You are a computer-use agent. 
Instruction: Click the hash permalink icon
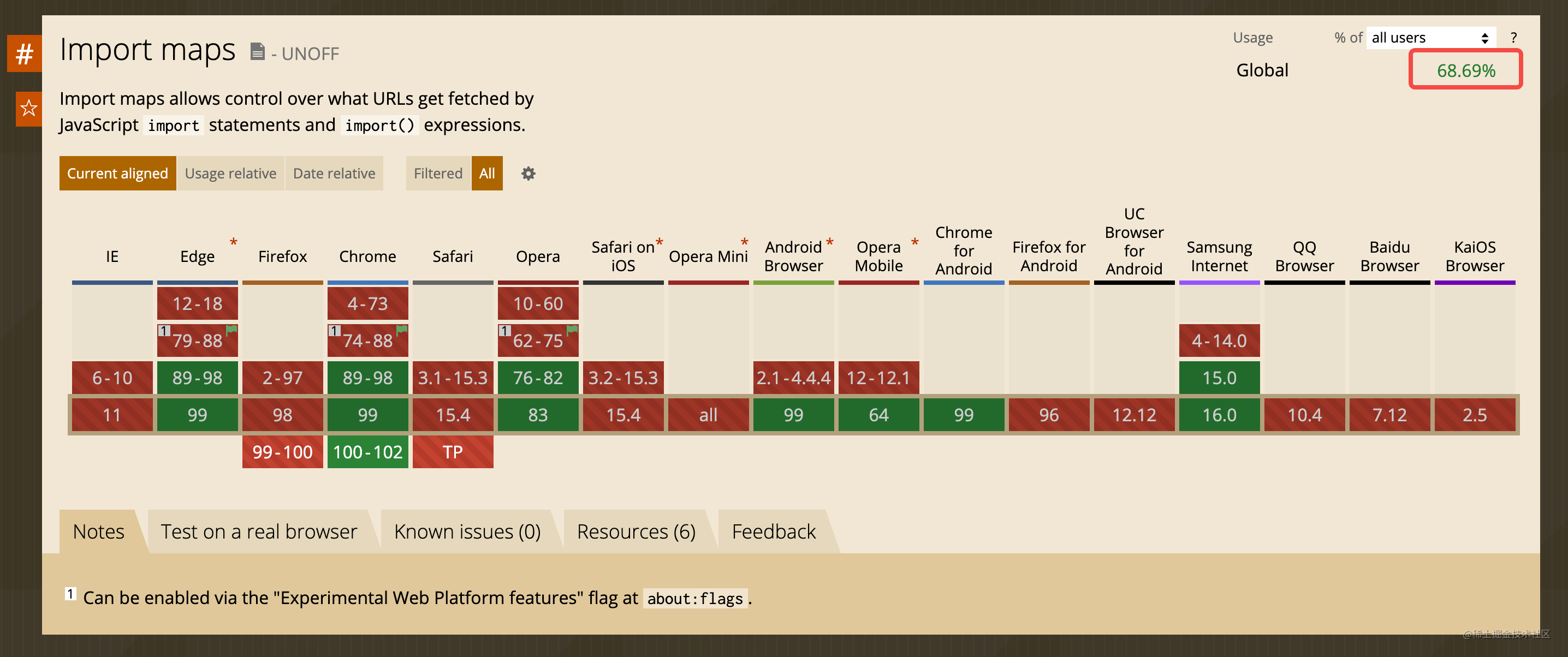(x=25, y=53)
